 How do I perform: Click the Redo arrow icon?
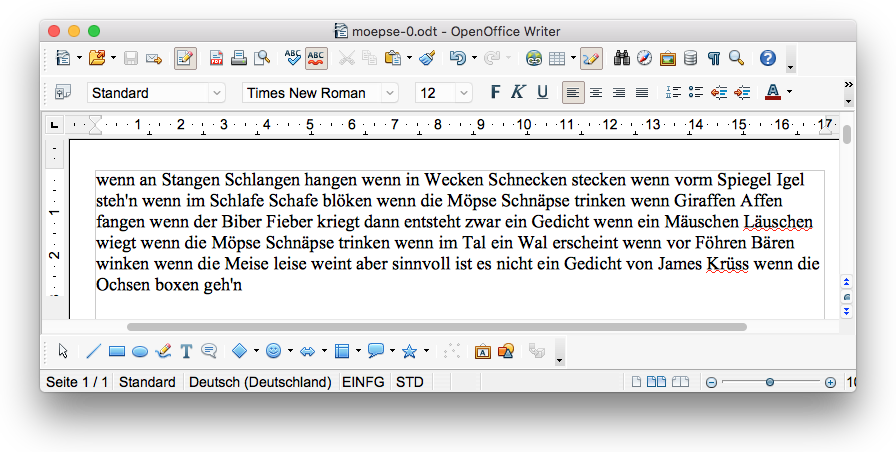[491, 58]
